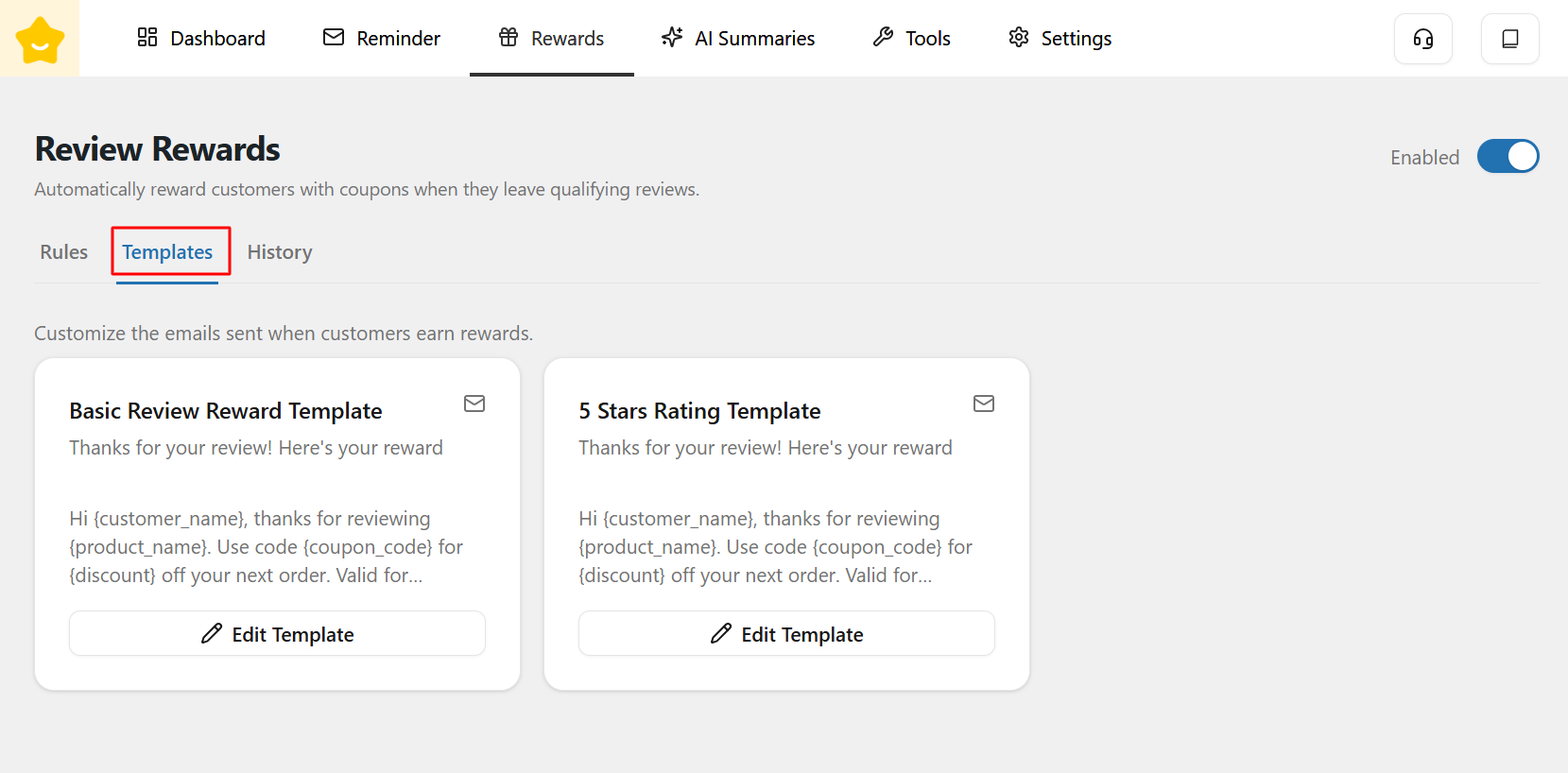Click envelope icon on 5 Stars Rating Template

(984, 404)
